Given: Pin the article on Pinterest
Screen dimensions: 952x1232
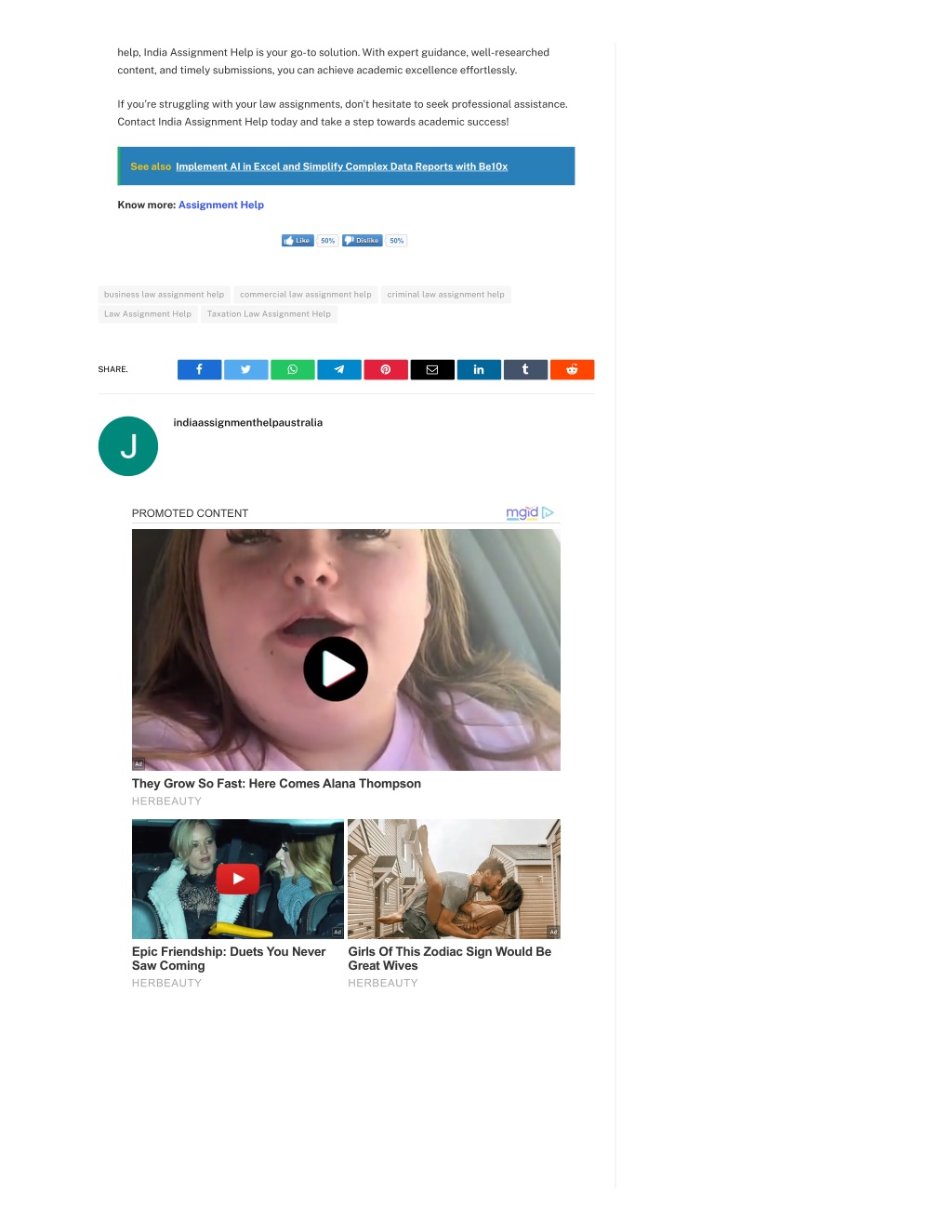Looking at the screenshot, I should 386,370.
